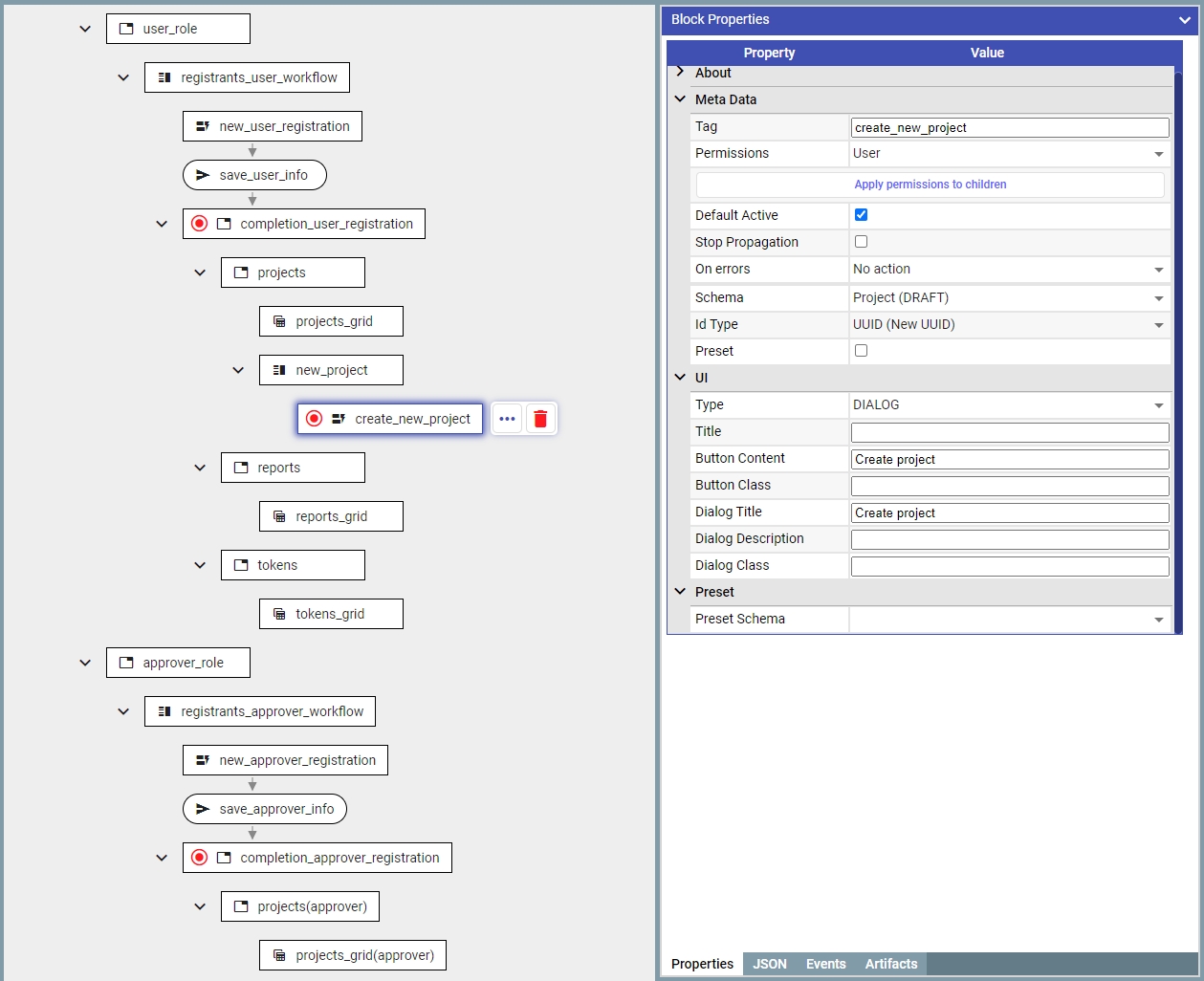Click the projects_grid block grid icon
Image resolution: width=1204 pixels, height=981 pixels.
click(279, 321)
